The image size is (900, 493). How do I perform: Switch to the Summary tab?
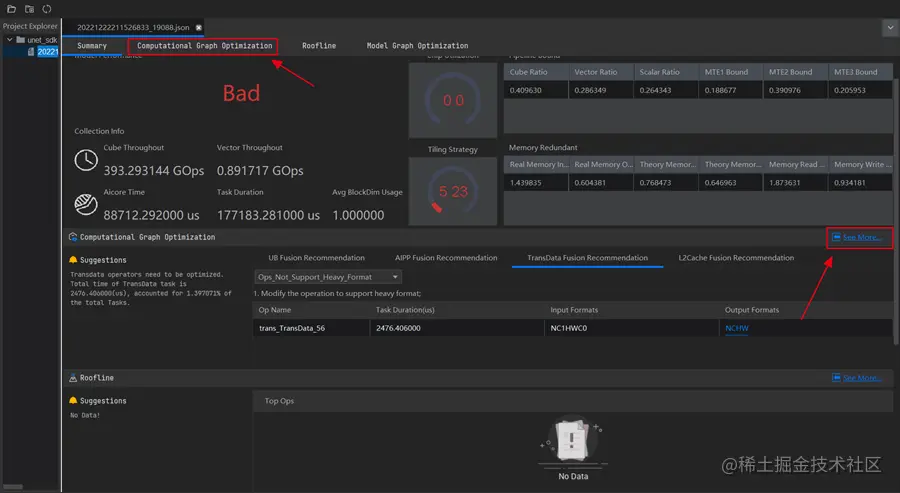pyautogui.click(x=92, y=46)
